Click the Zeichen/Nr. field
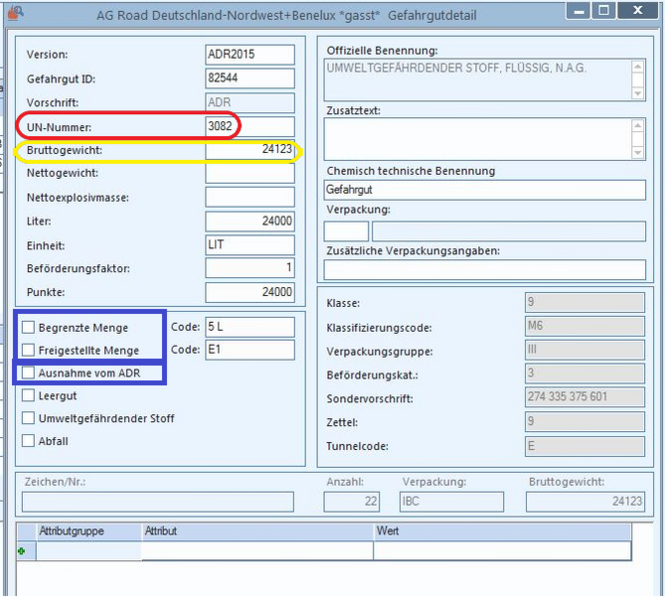 (x=158, y=502)
